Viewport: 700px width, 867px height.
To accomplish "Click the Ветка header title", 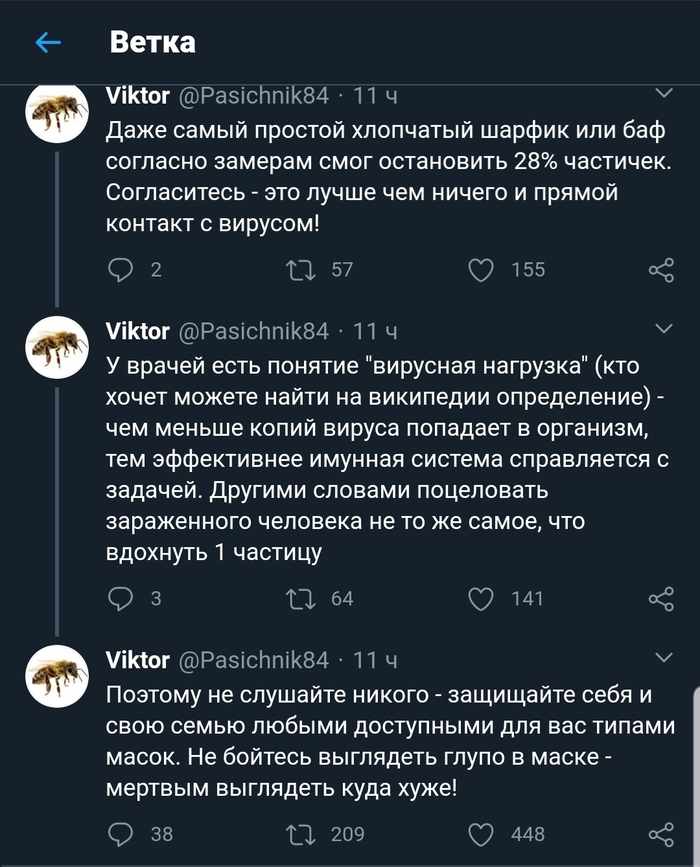I will click(152, 42).
